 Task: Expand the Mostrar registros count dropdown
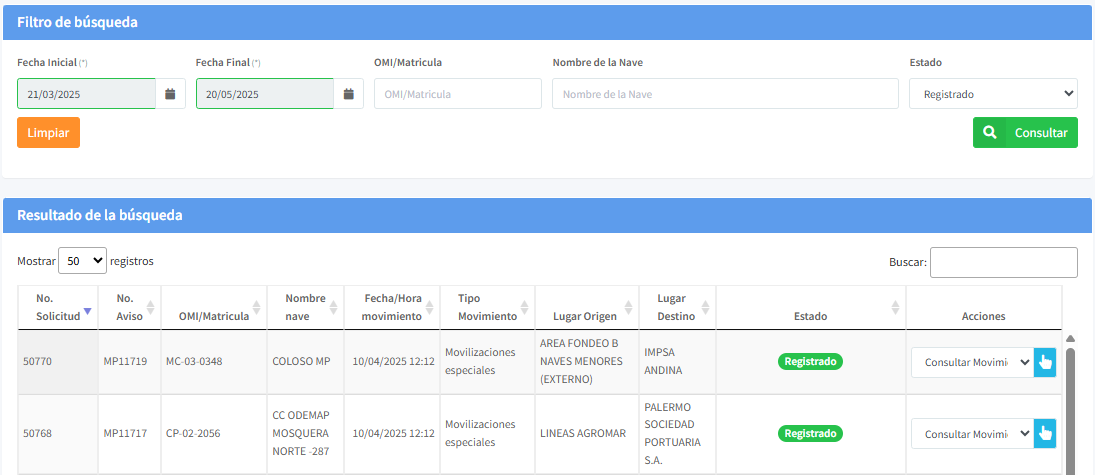click(x=82, y=261)
